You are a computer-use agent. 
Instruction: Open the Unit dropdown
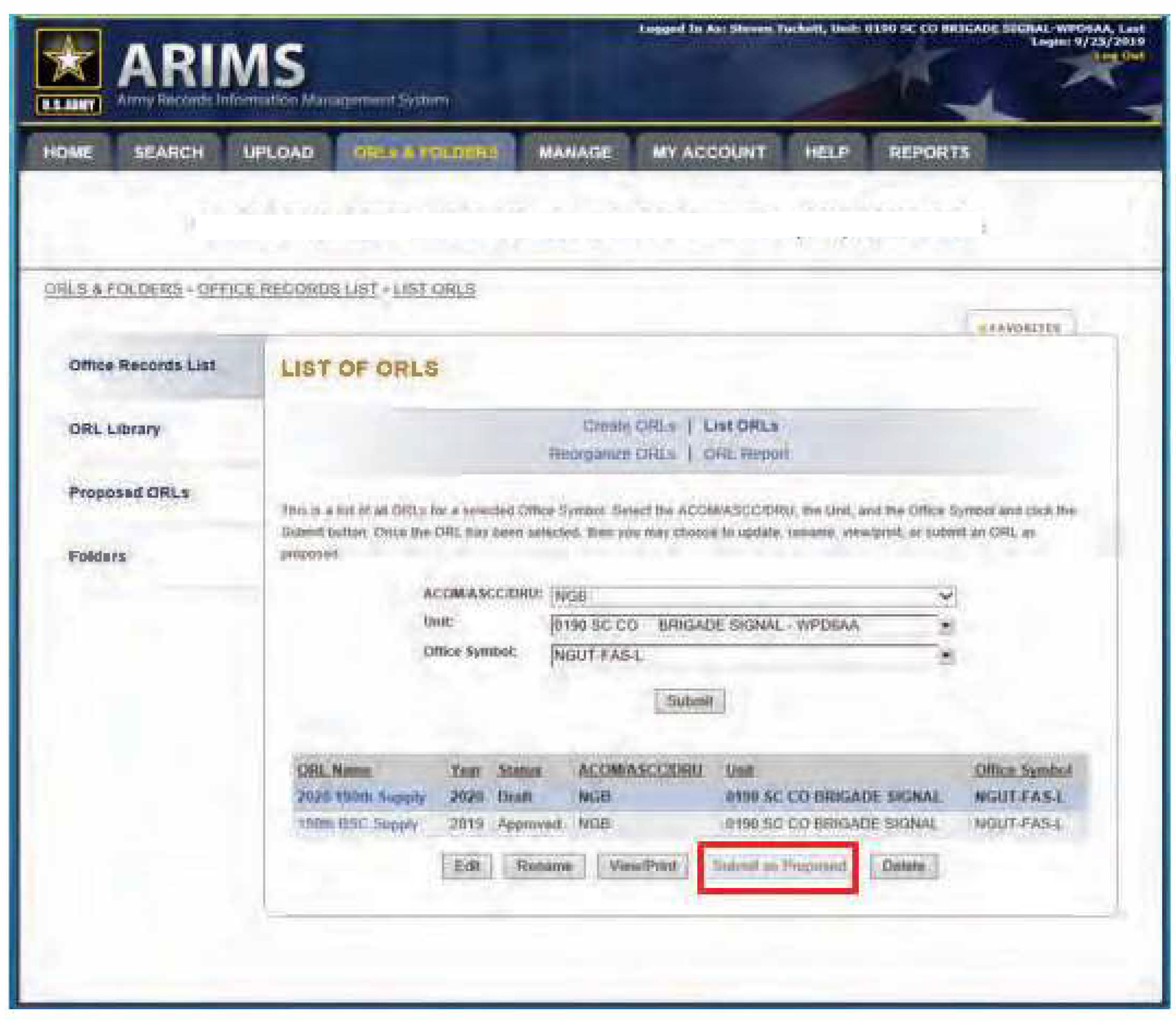(x=754, y=626)
